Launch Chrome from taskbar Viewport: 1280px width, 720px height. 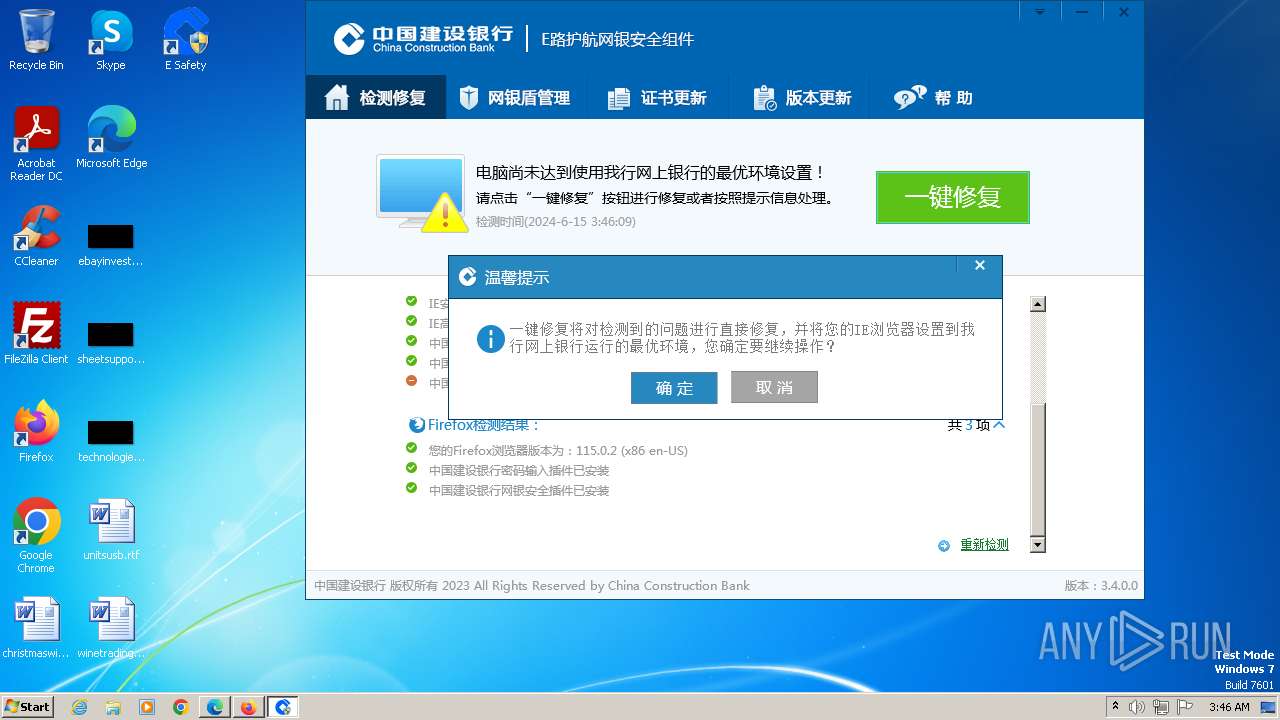181,707
